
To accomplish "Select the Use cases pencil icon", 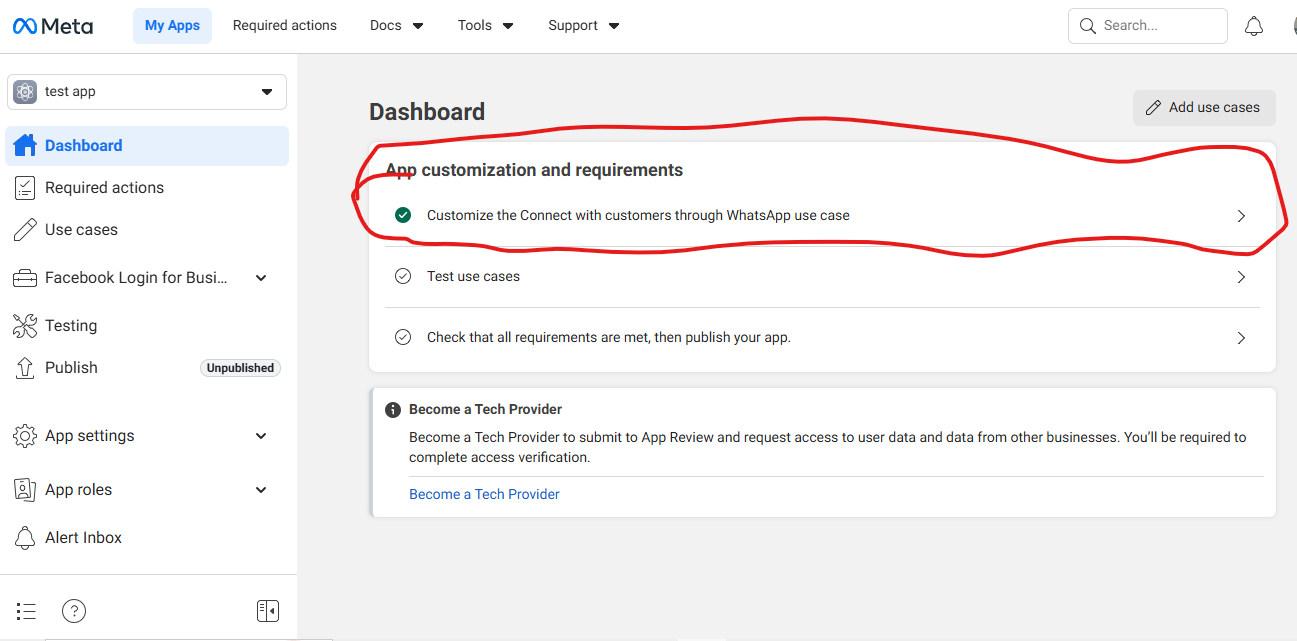I will (x=24, y=229).
